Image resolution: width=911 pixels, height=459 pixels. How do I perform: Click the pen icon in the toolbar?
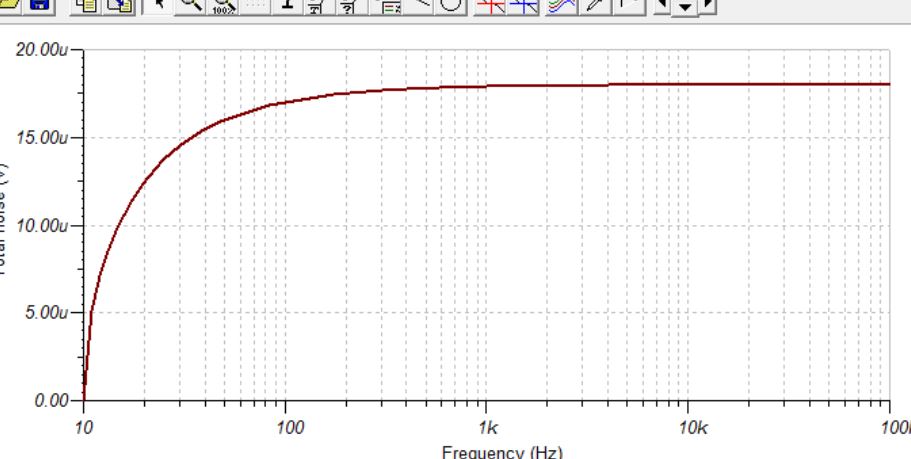594,5
